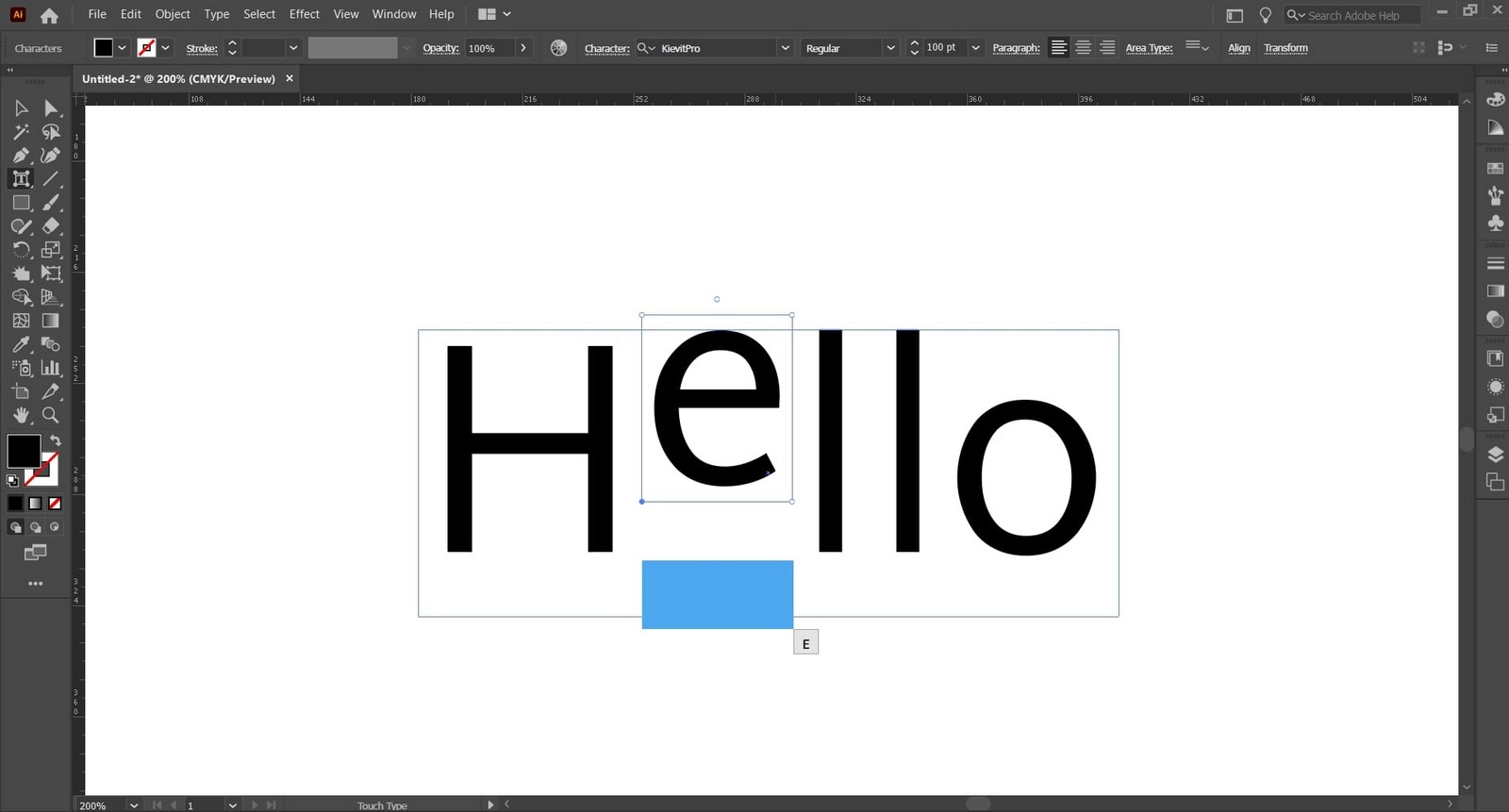Select the Line Segment tool
Viewport: 1509px width, 812px height.
click(51, 179)
